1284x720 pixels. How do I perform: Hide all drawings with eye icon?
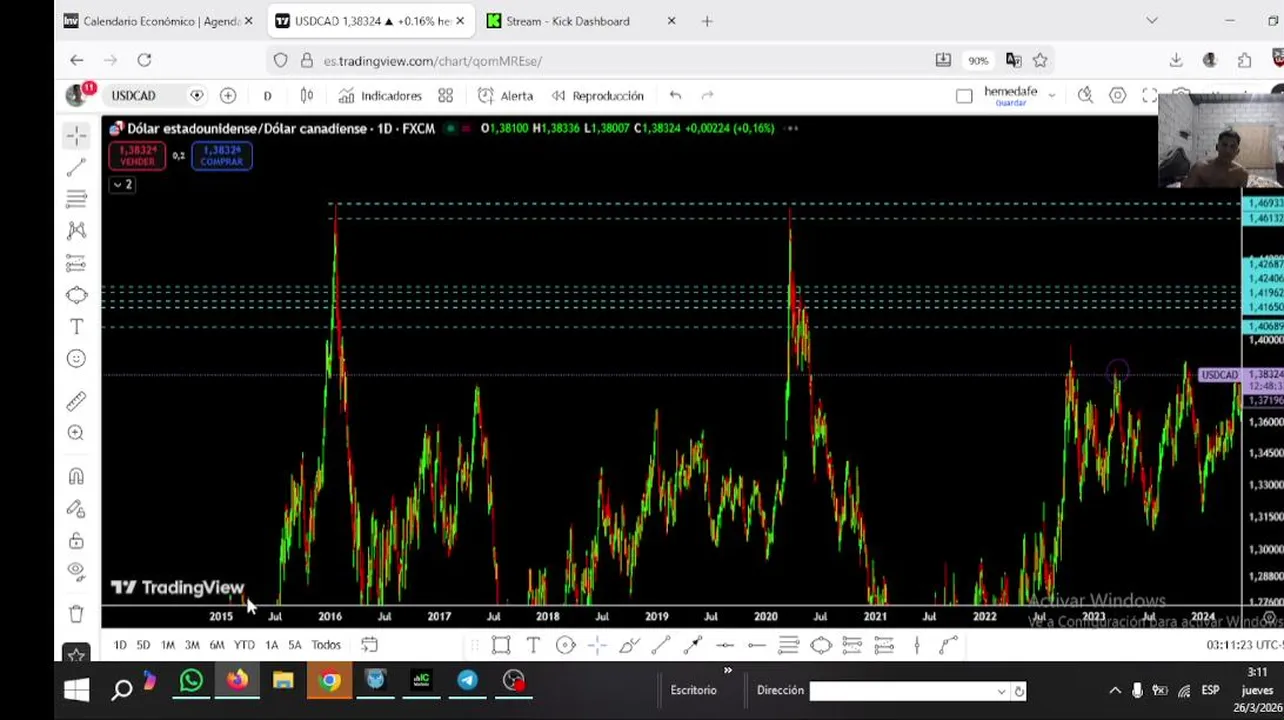point(76,571)
